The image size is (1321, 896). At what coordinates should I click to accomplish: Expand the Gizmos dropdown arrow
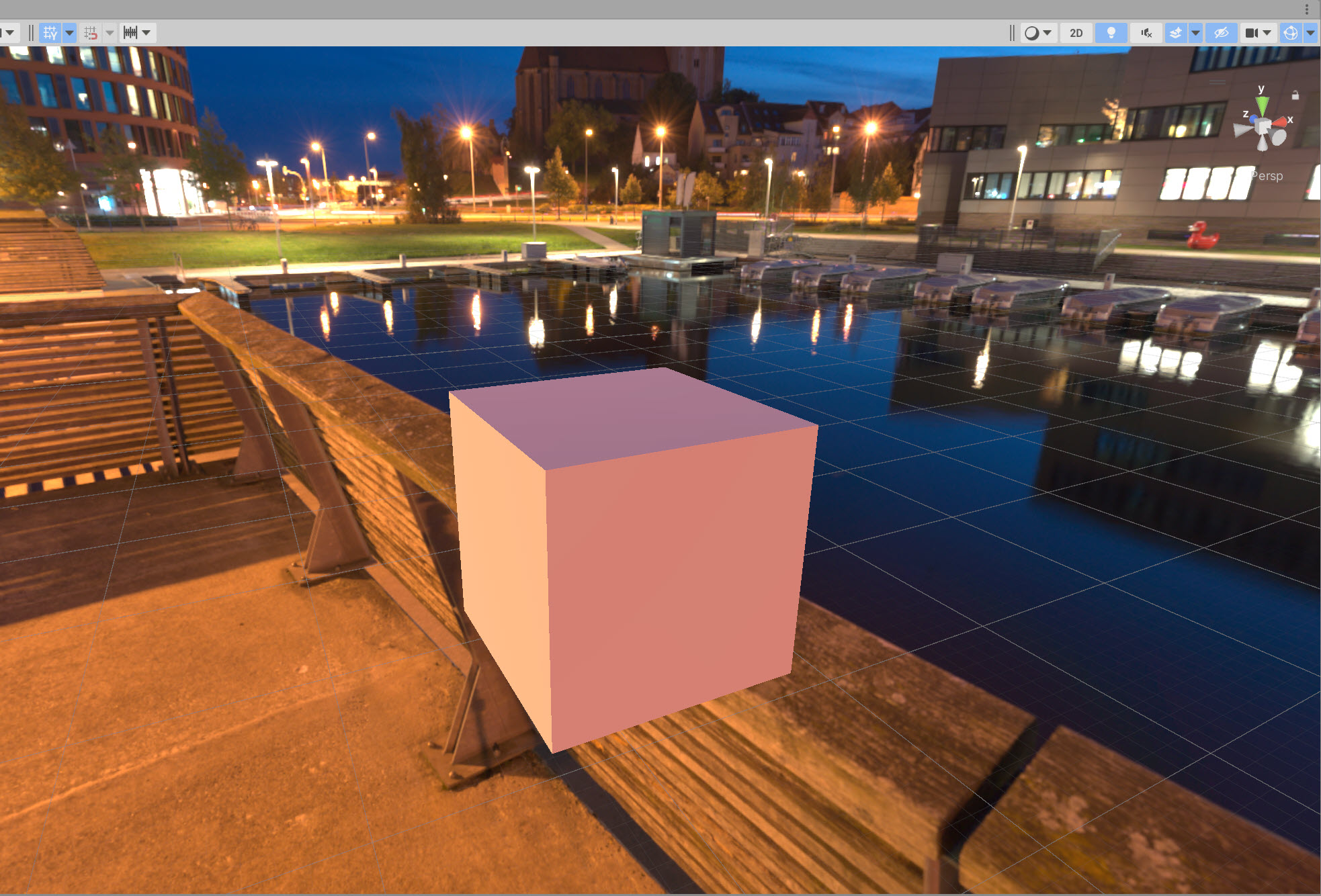(x=1310, y=33)
